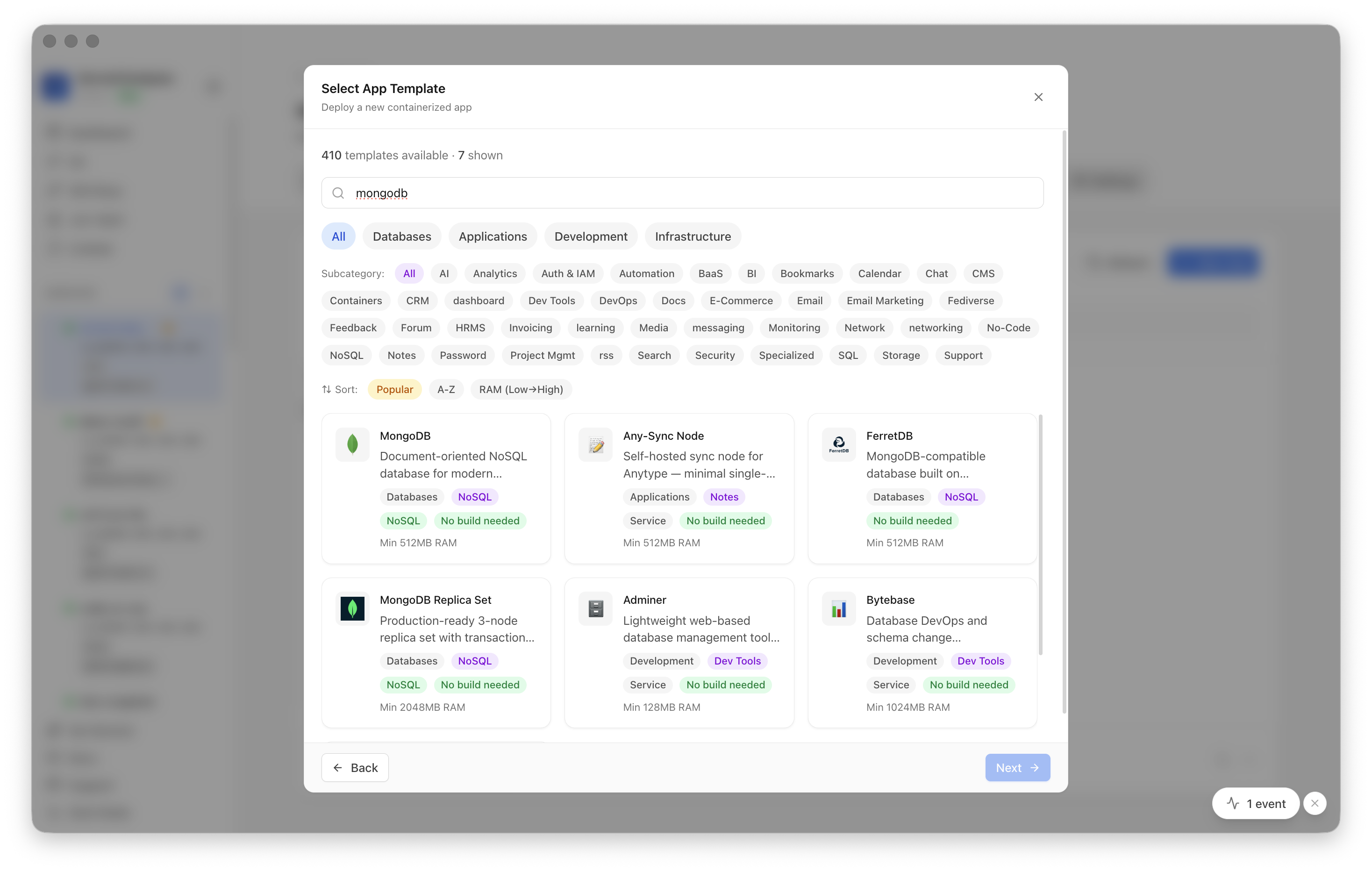Click the sort arrows icon

tap(327, 389)
